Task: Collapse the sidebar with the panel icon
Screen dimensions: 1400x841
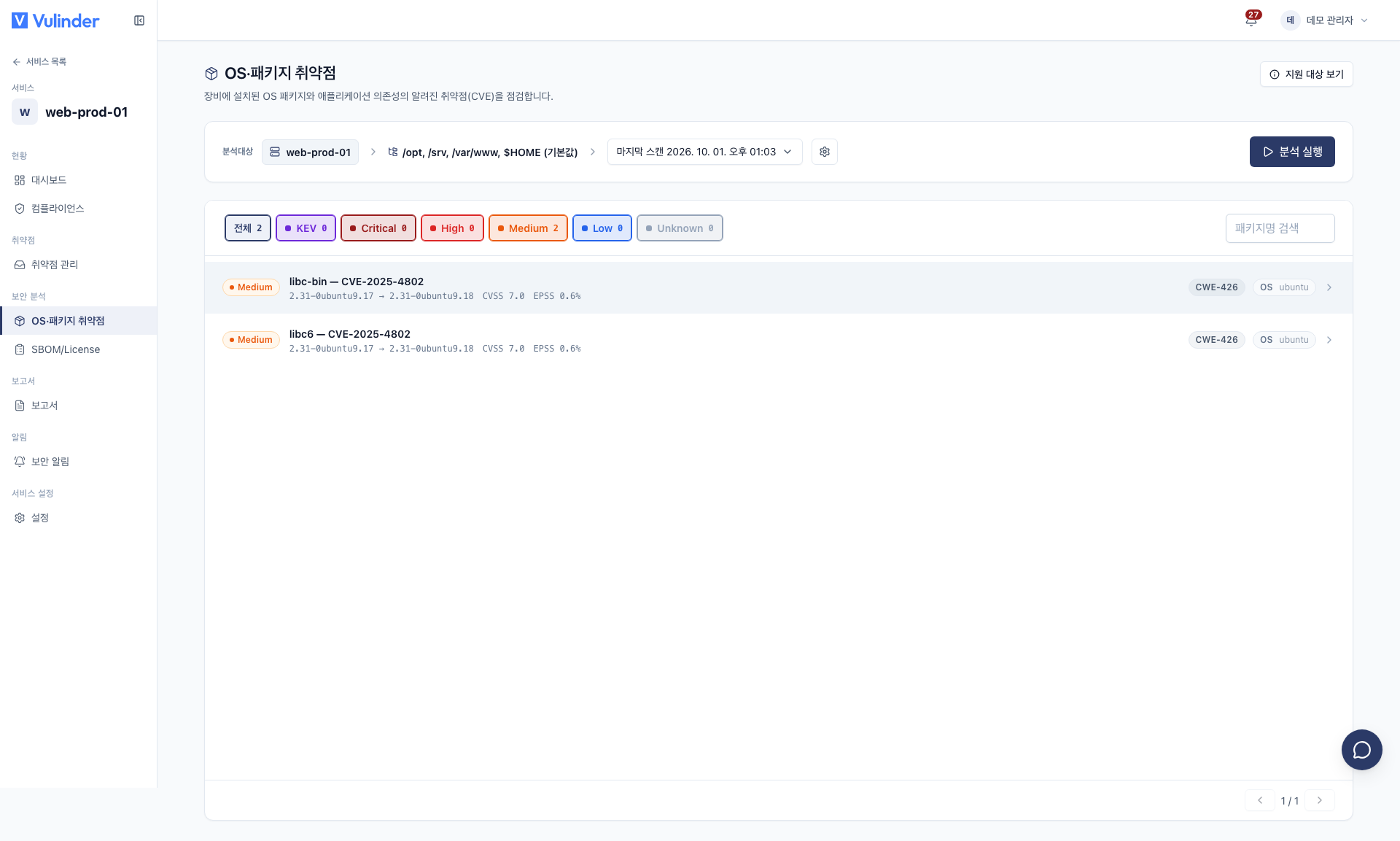Action: [x=139, y=20]
